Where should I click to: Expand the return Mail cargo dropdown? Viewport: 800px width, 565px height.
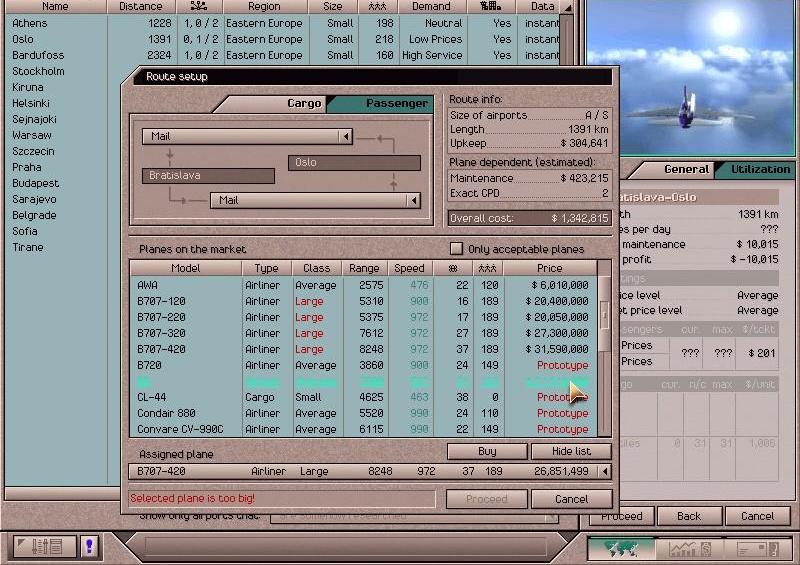pyautogui.click(x=413, y=201)
